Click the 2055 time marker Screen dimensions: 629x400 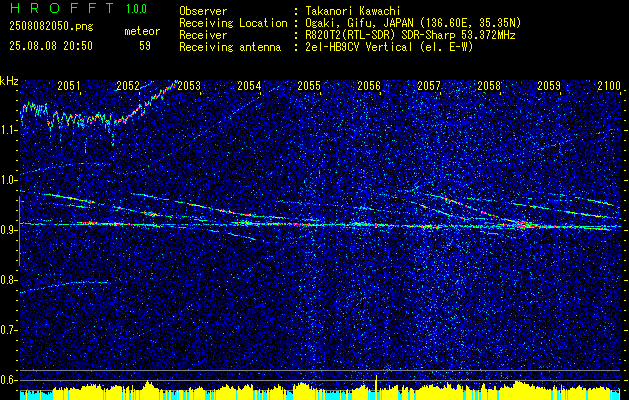coord(309,85)
